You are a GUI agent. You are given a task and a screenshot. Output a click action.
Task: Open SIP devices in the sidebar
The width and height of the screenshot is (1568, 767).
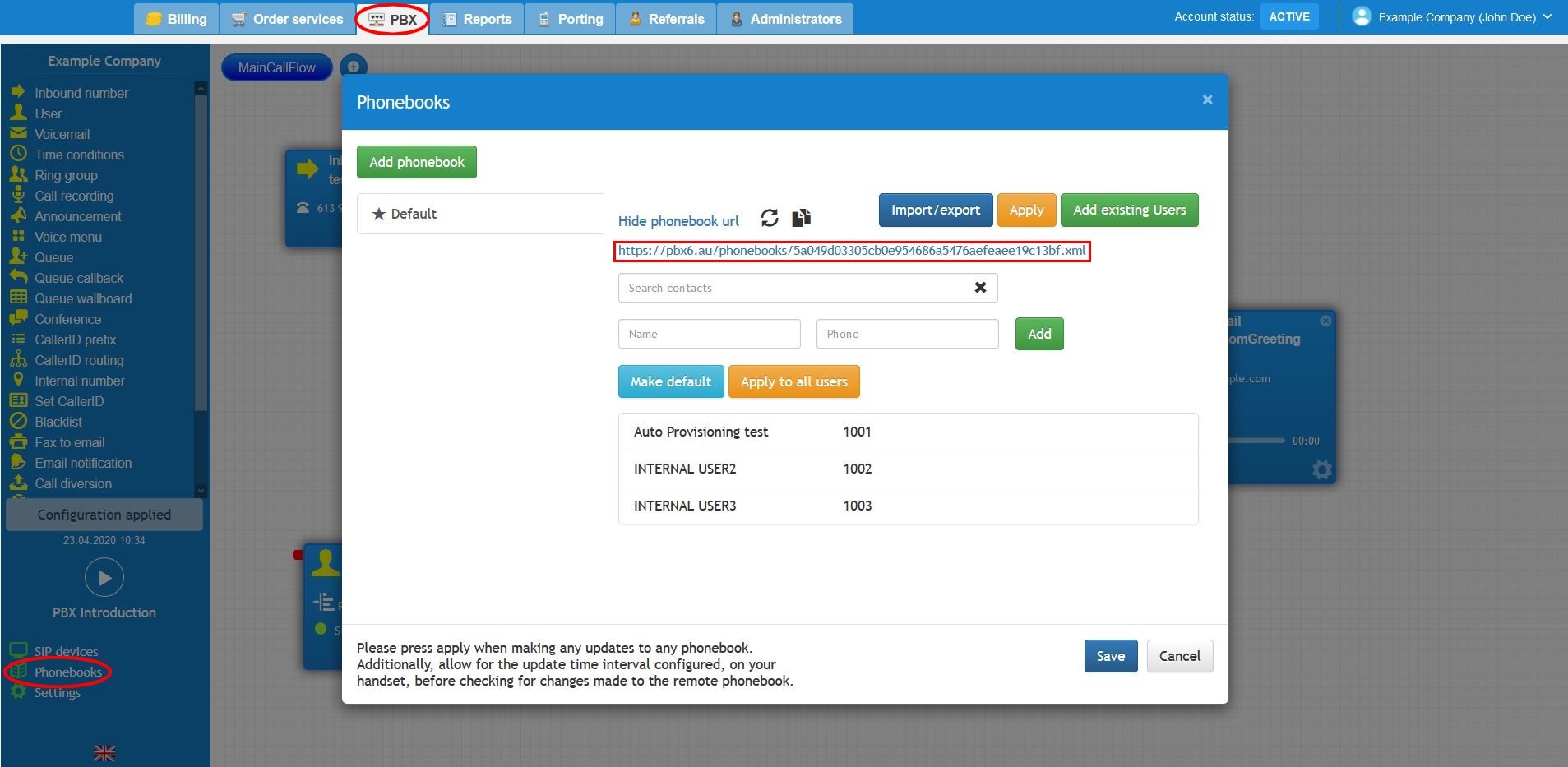pyautogui.click(x=66, y=651)
